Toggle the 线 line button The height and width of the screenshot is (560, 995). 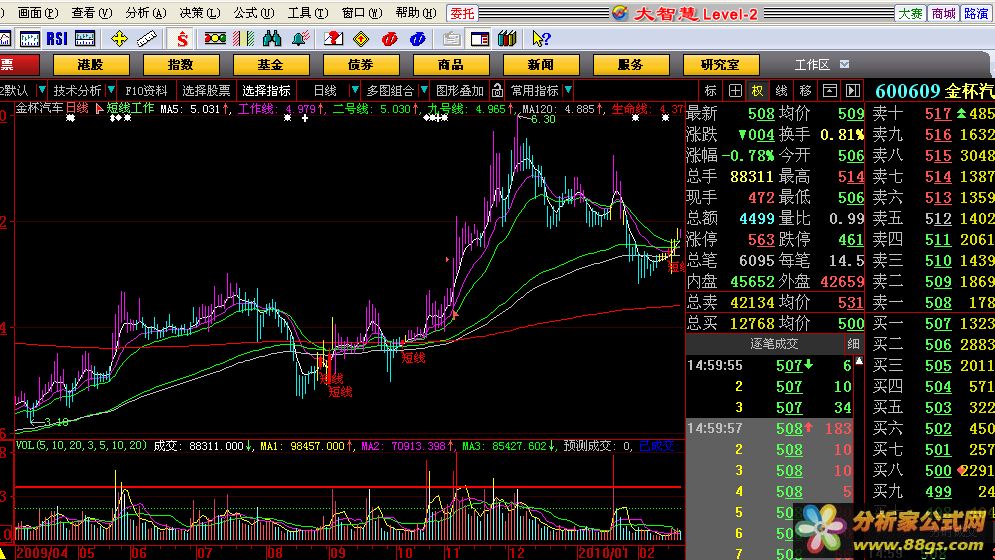[x=782, y=91]
